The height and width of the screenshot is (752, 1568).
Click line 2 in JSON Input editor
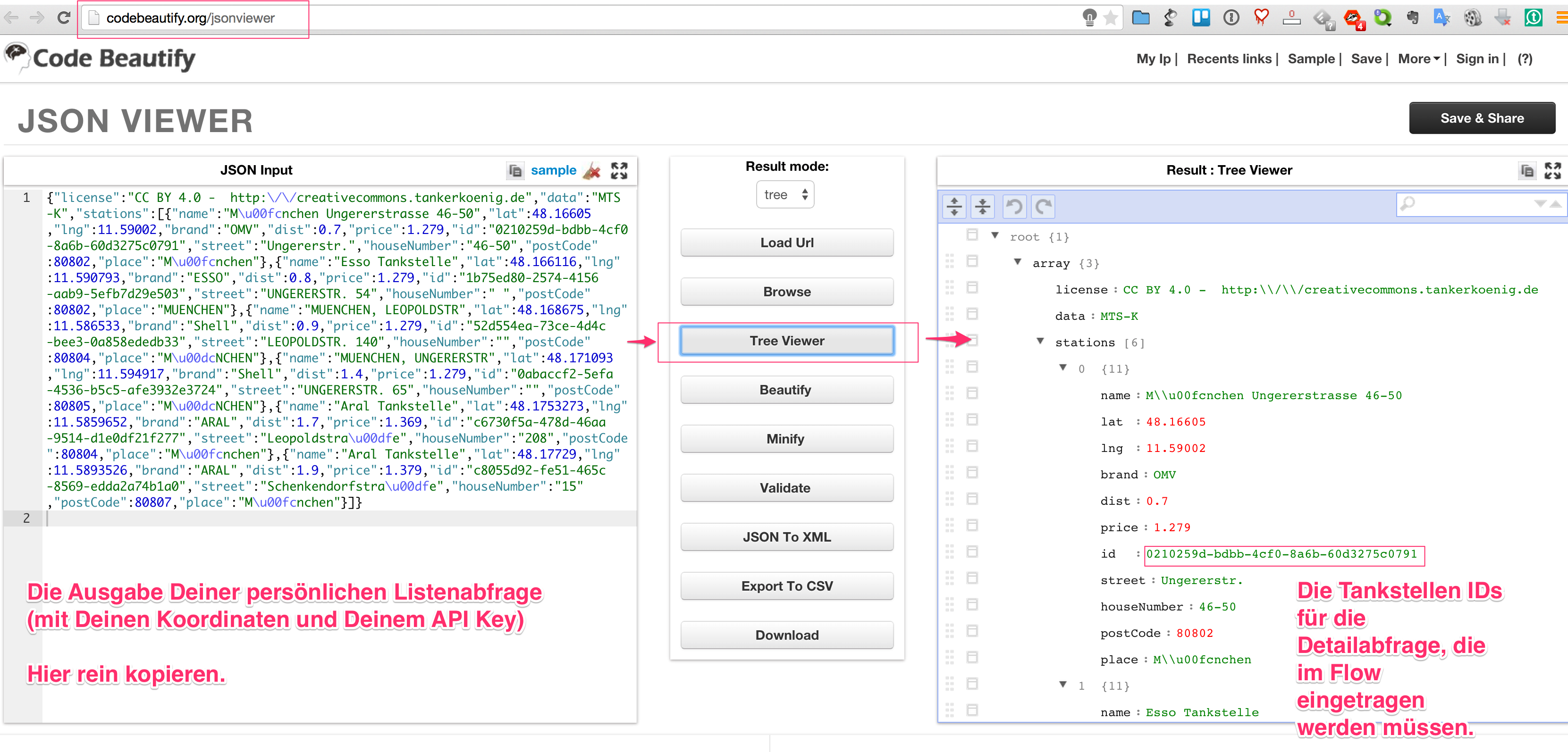(341, 518)
